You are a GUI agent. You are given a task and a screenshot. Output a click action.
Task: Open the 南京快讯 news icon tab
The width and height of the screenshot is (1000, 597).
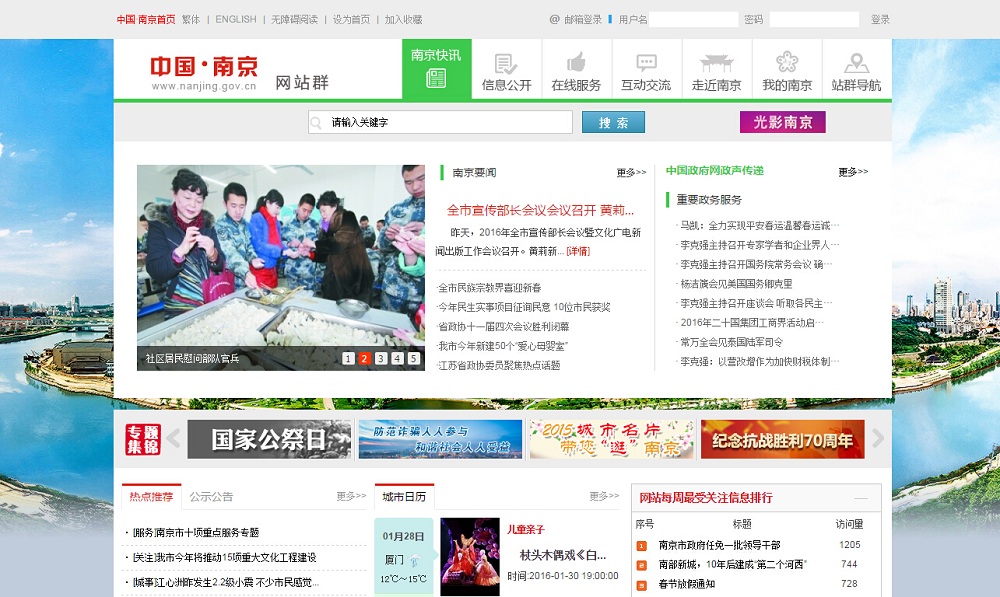click(x=436, y=69)
